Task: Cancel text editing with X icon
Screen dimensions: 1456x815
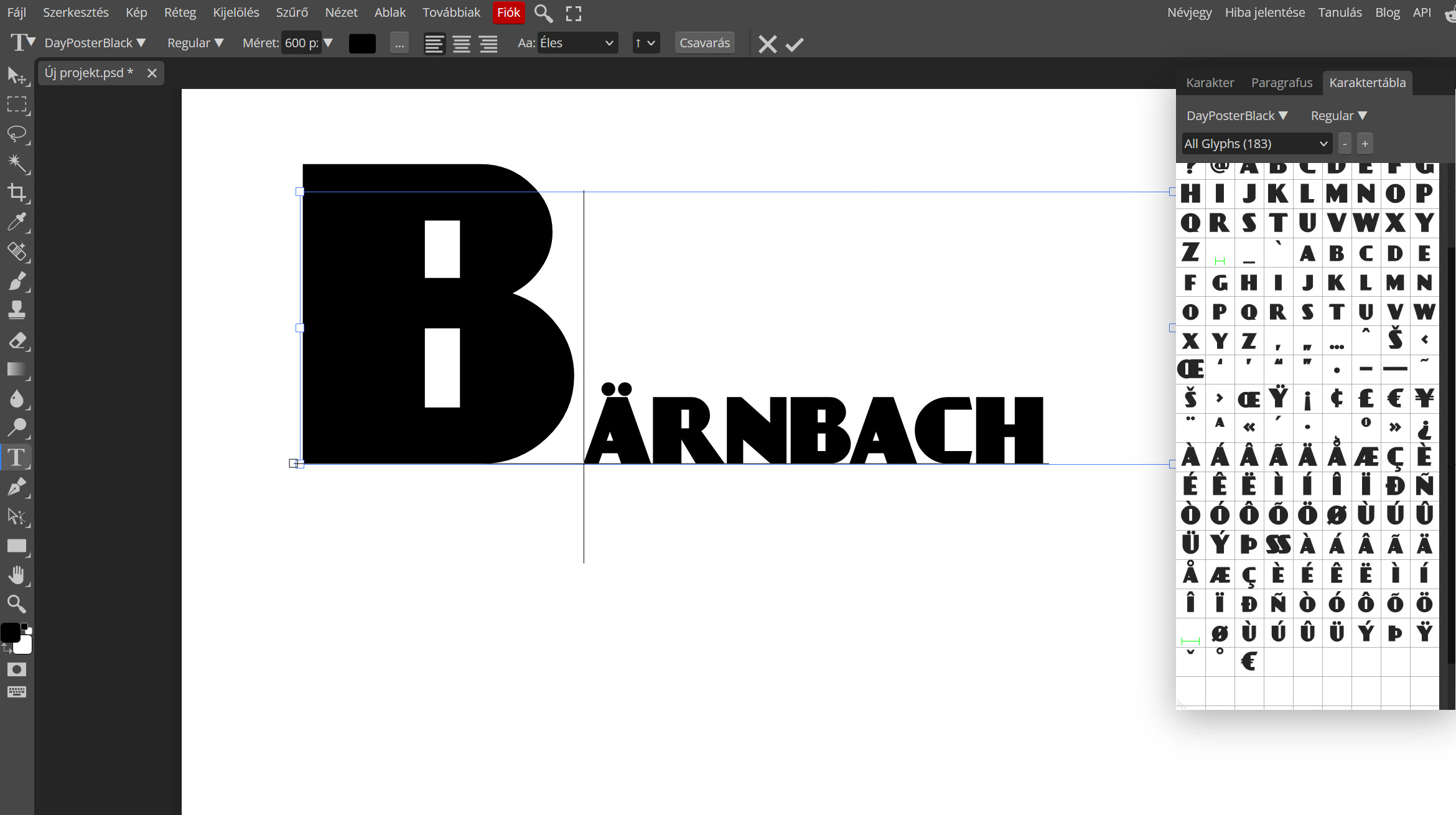Action: [767, 44]
